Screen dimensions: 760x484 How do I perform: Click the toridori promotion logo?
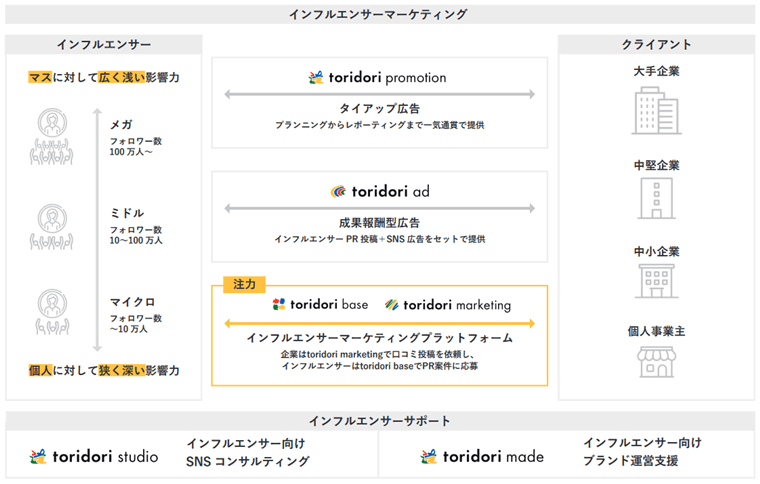(x=379, y=77)
